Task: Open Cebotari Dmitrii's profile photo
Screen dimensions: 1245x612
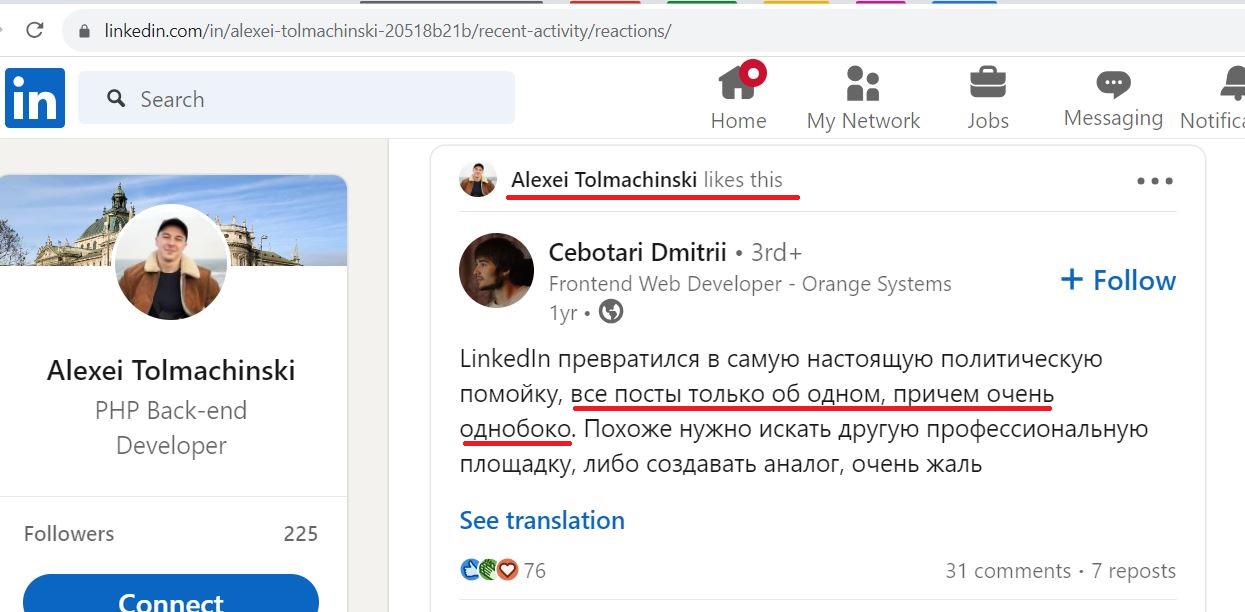Action: [x=496, y=271]
